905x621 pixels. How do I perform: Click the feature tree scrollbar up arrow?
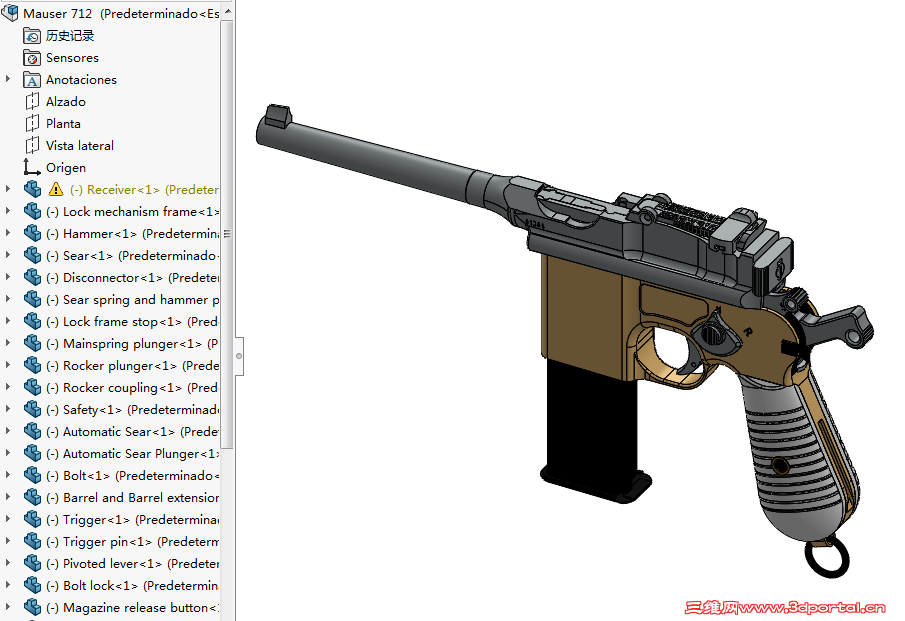point(227,11)
